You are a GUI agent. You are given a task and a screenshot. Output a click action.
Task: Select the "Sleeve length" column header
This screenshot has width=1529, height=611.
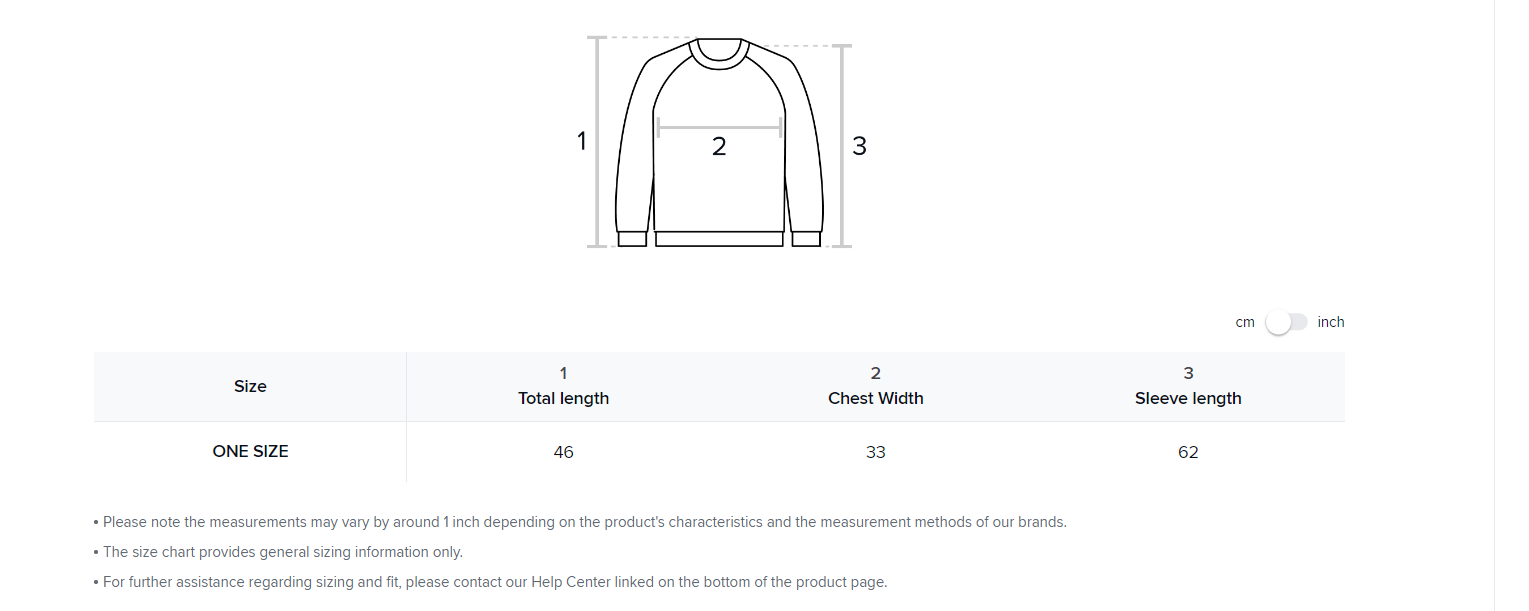pyautogui.click(x=1188, y=398)
